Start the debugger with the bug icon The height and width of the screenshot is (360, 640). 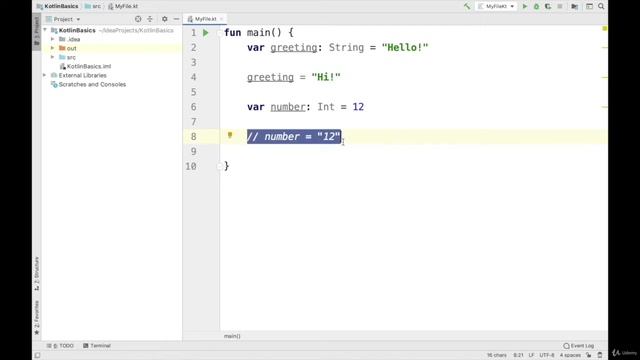tap(536, 7)
